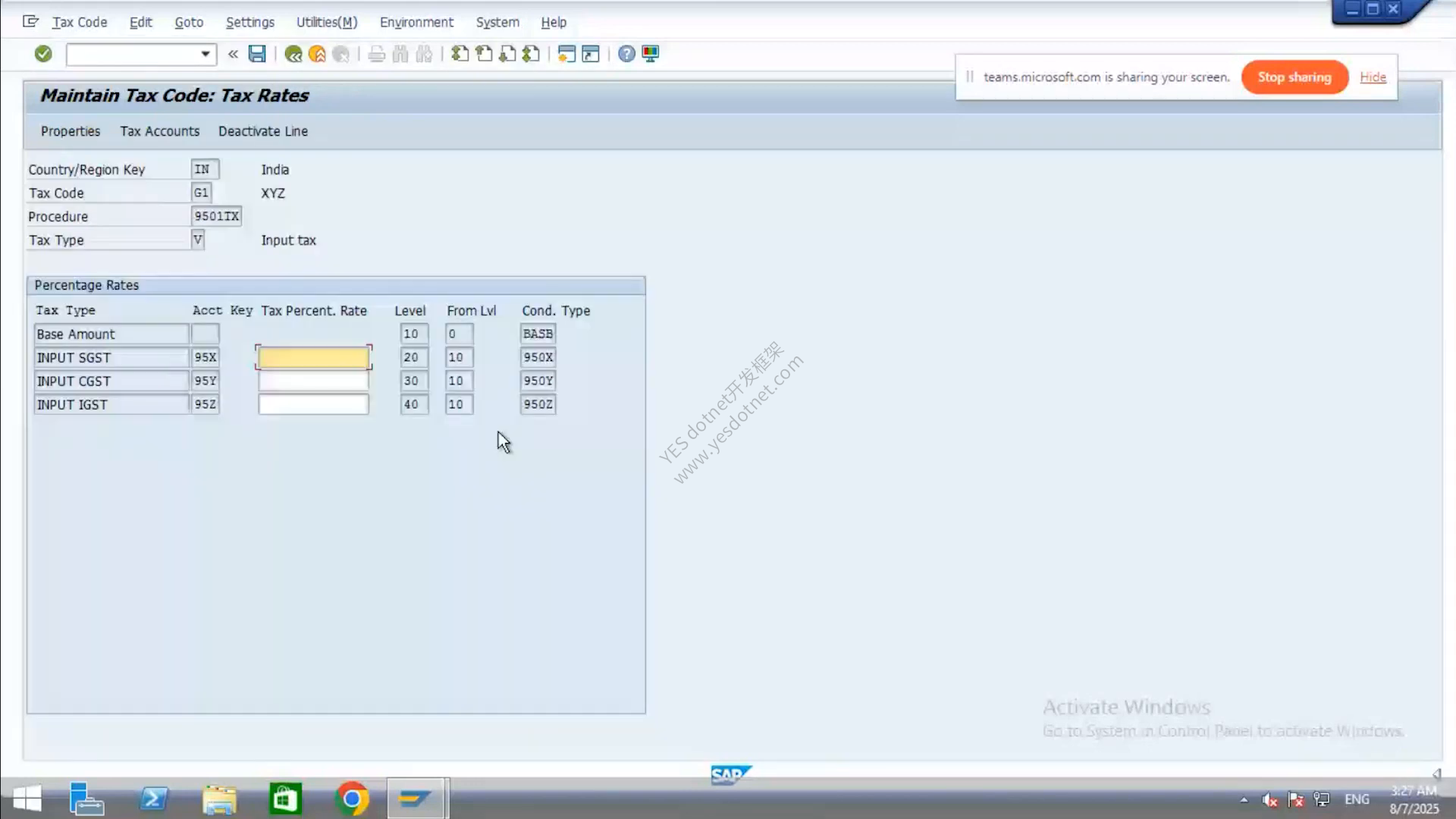Click the green Enter checkmark icon
The width and height of the screenshot is (1456, 819).
tap(43, 54)
